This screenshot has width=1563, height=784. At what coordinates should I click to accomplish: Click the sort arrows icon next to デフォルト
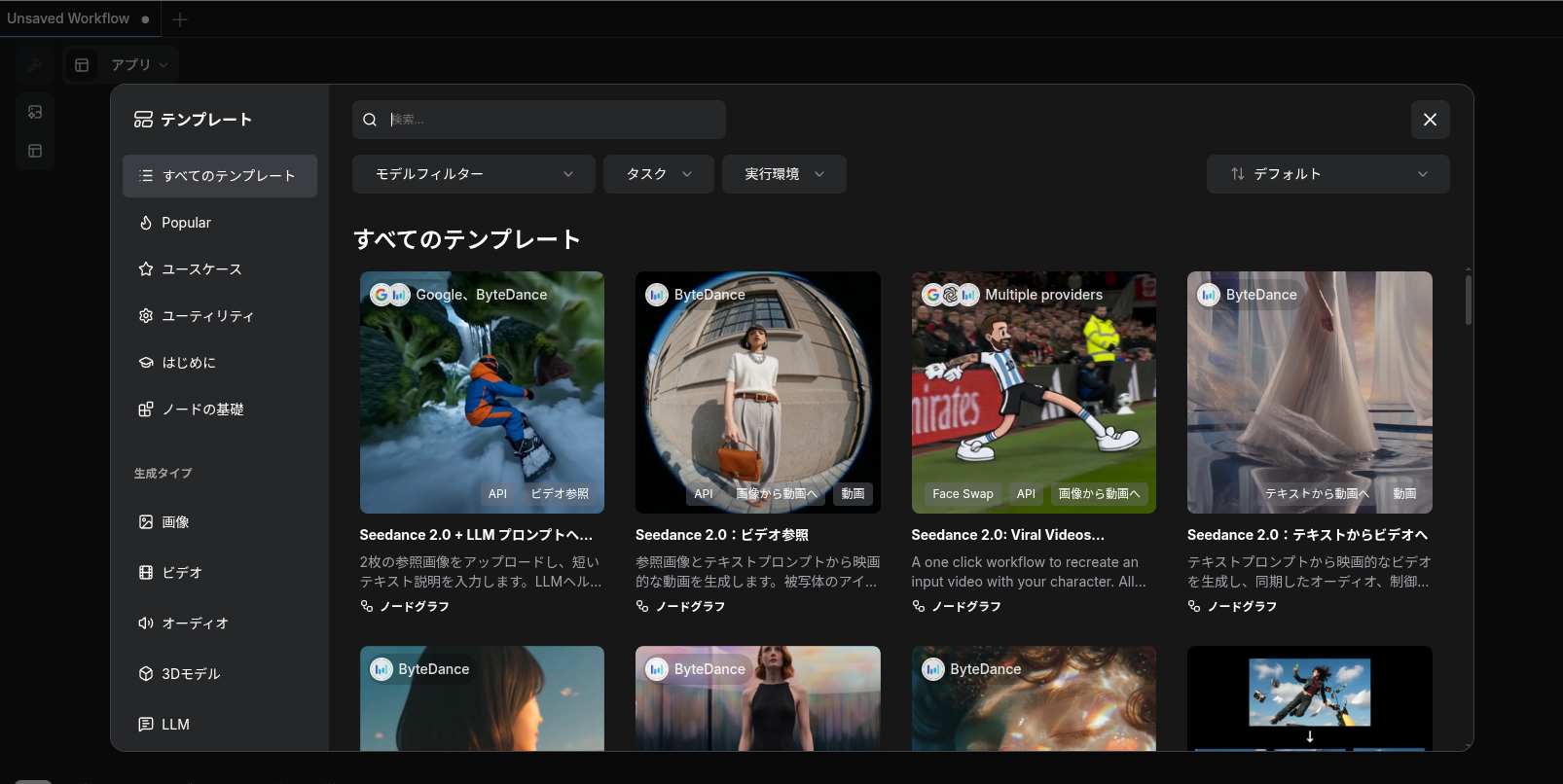[x=1238, y=174]
